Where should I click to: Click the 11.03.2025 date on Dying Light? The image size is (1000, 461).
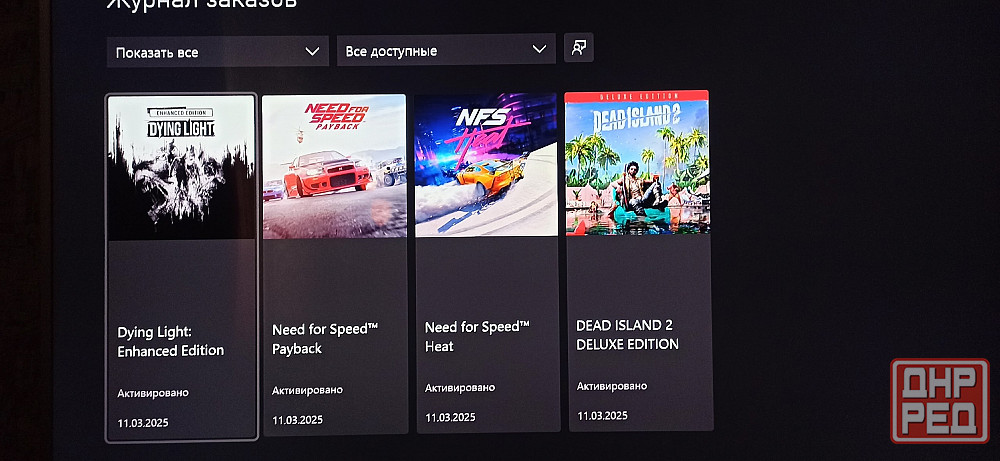143,423
